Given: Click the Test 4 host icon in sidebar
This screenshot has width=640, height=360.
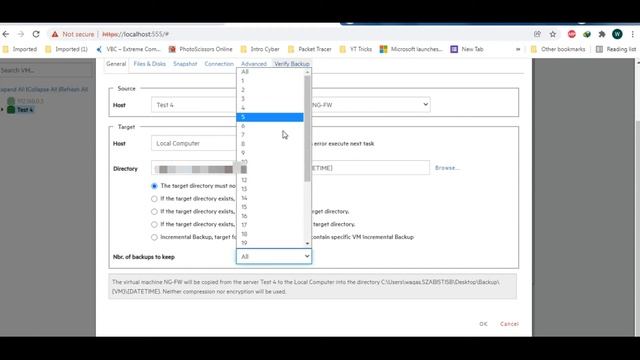Looking at the screenshot, I should click(11, 109).
